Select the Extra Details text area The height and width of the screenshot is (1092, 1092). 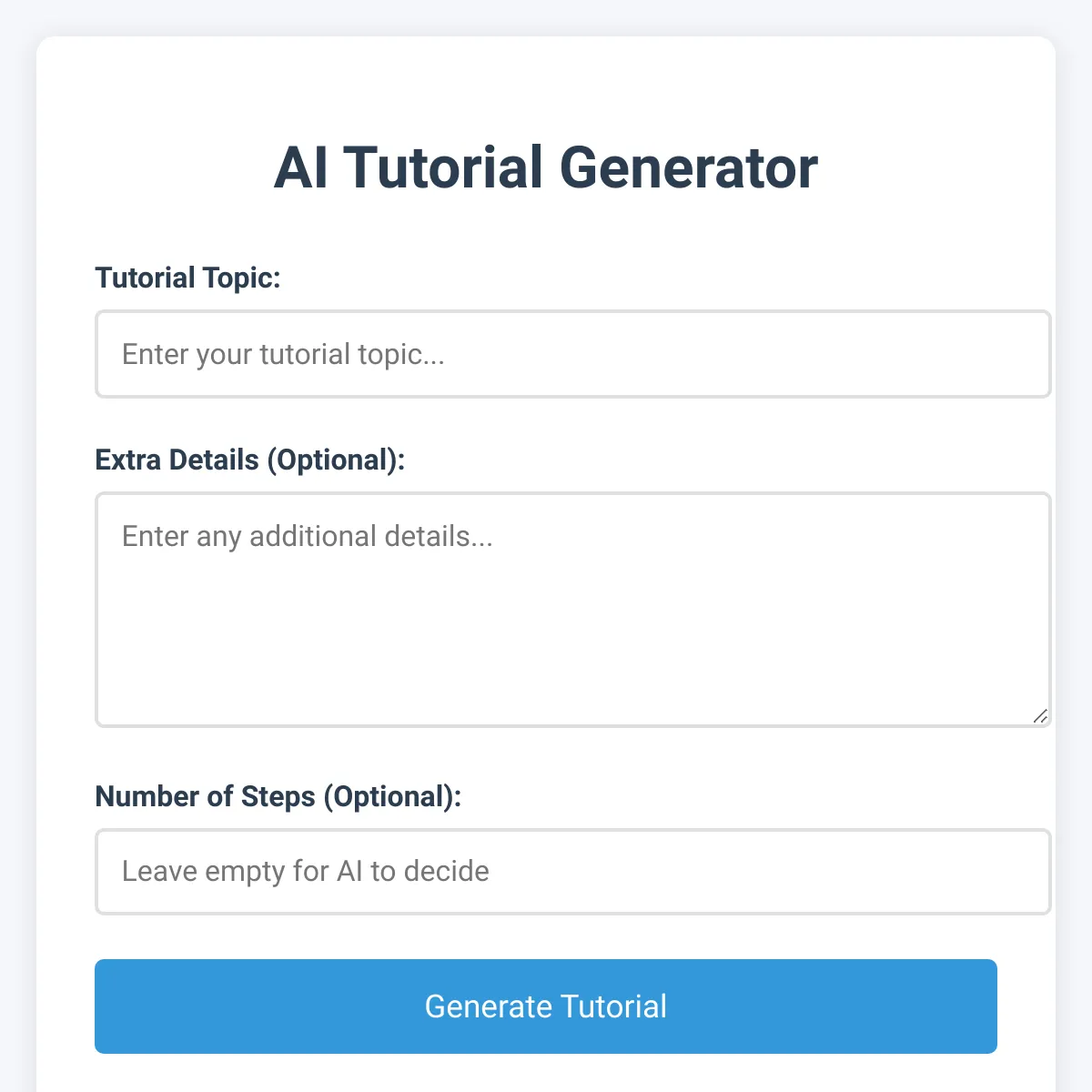coord(573,610)
